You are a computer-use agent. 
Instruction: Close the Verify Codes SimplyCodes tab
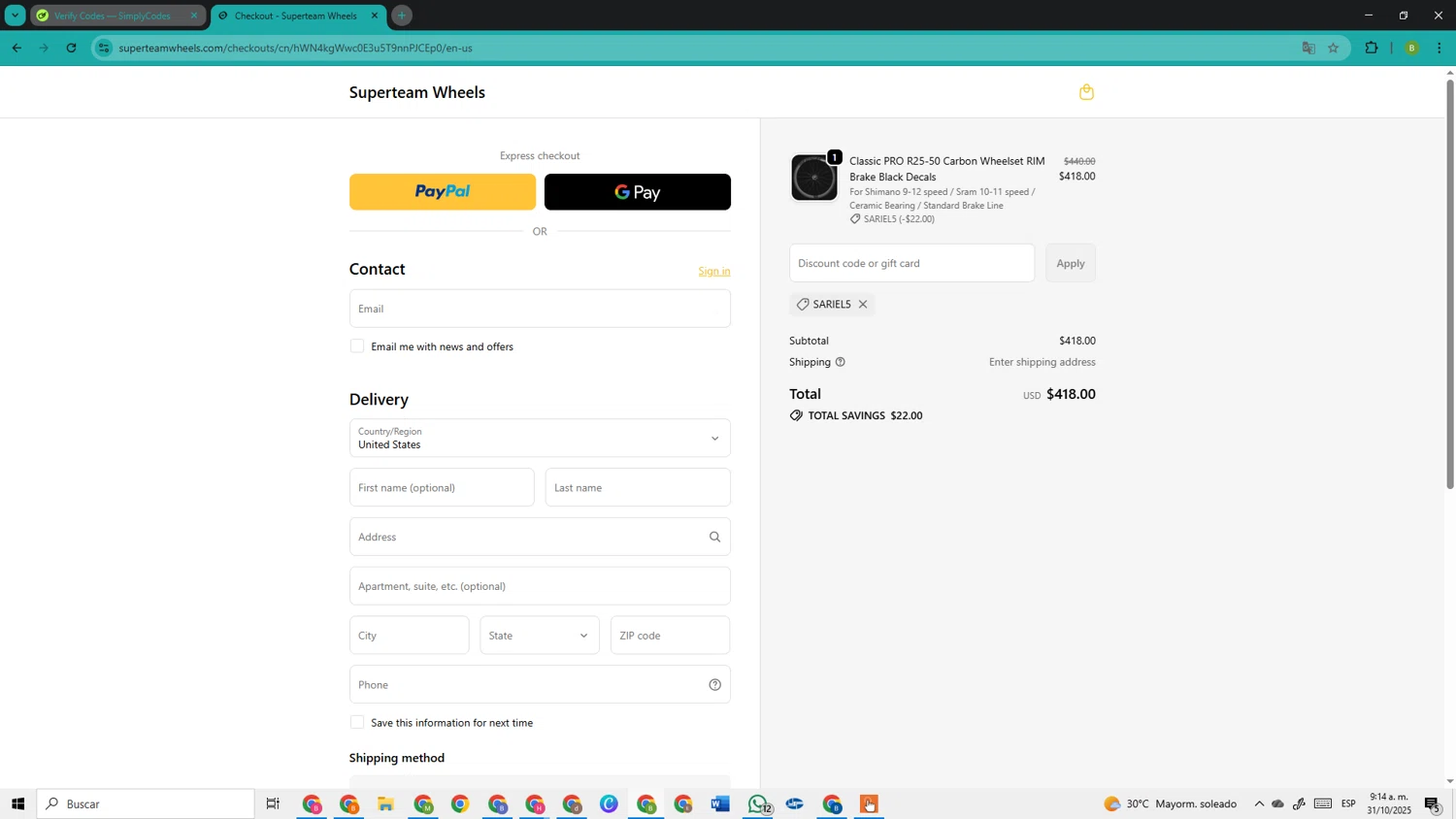[193, 16]
